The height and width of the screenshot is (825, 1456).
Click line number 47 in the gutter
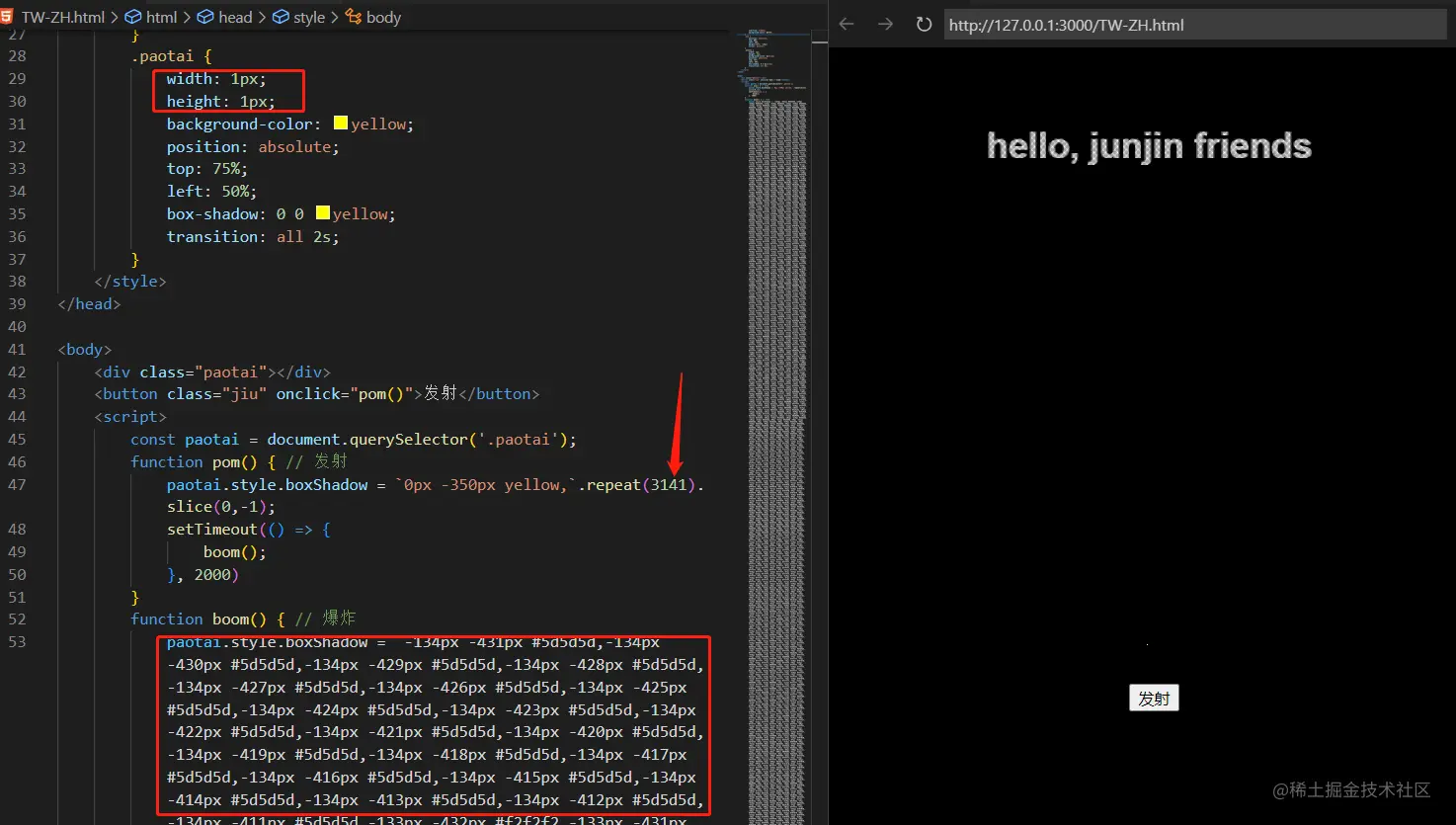[17, 485]
